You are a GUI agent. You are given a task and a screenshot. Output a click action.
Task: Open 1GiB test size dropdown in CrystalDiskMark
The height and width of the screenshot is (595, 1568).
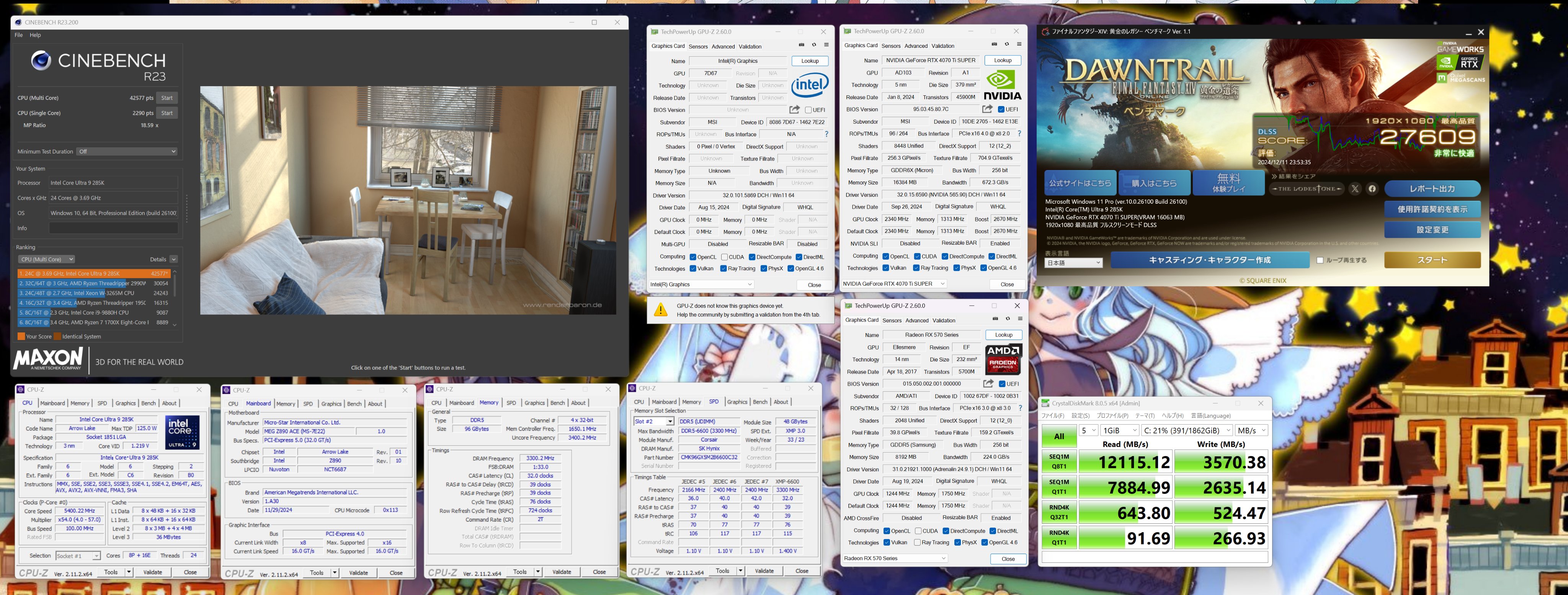pyautogui.click(x=1120, y=431)
